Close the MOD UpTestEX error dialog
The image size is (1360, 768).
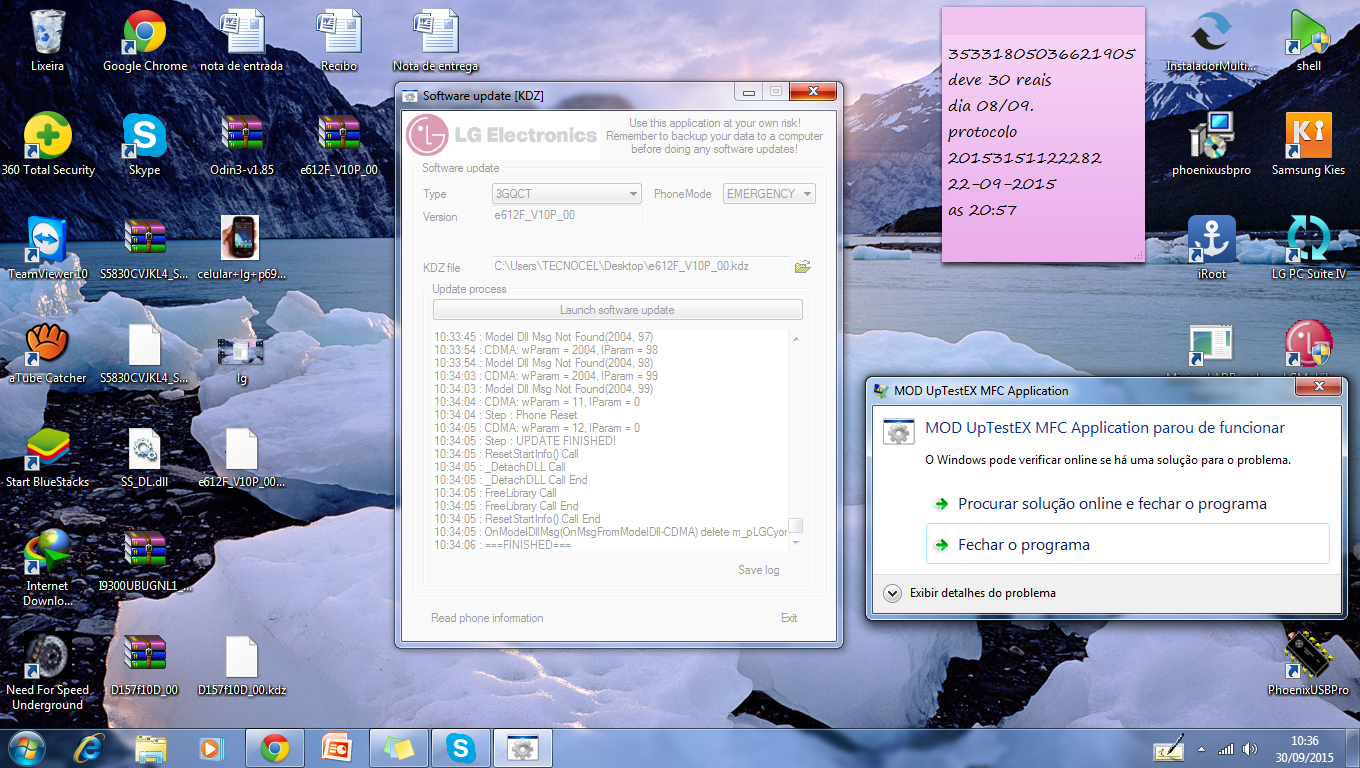1318,387
